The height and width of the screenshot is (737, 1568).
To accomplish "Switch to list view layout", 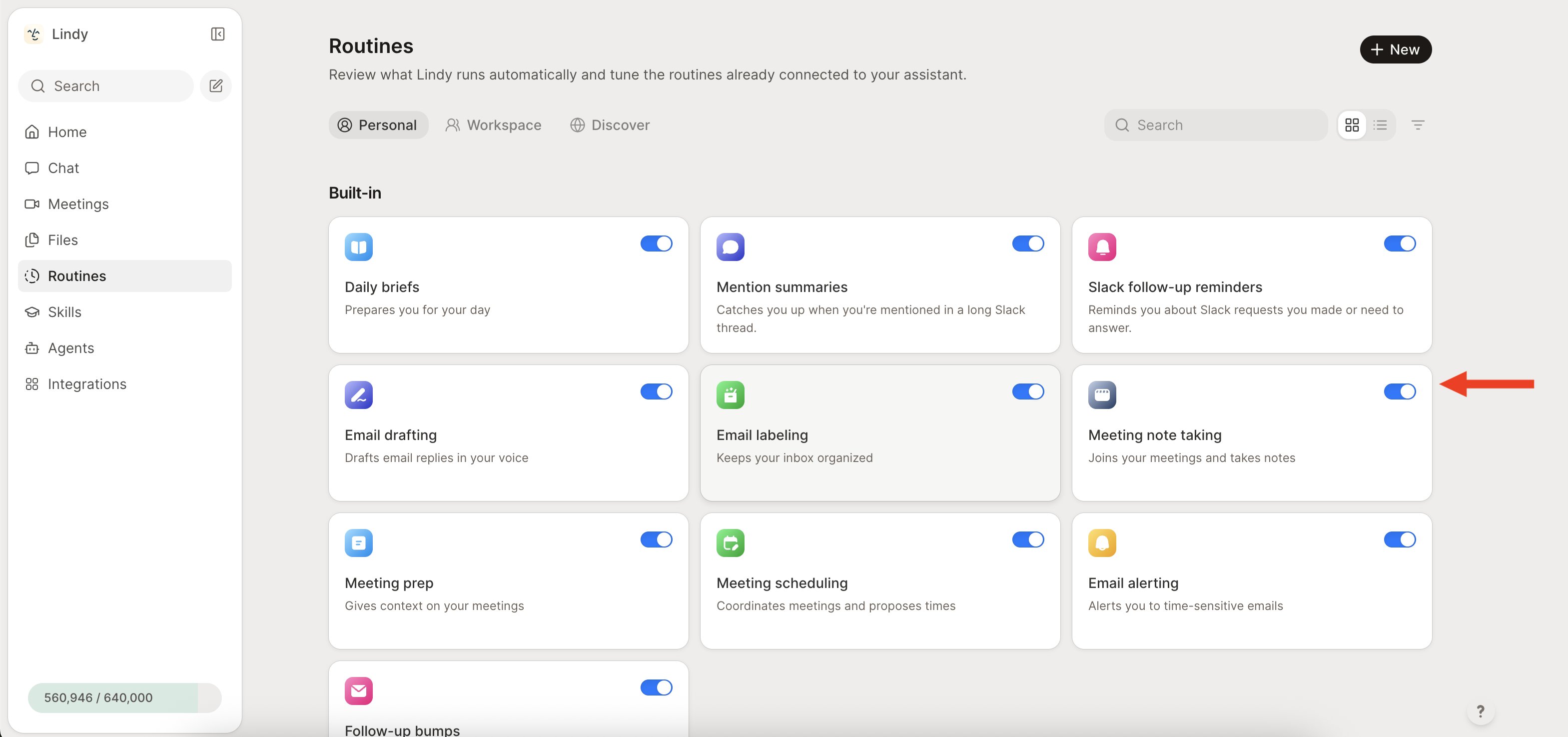I will [1380, 125].
